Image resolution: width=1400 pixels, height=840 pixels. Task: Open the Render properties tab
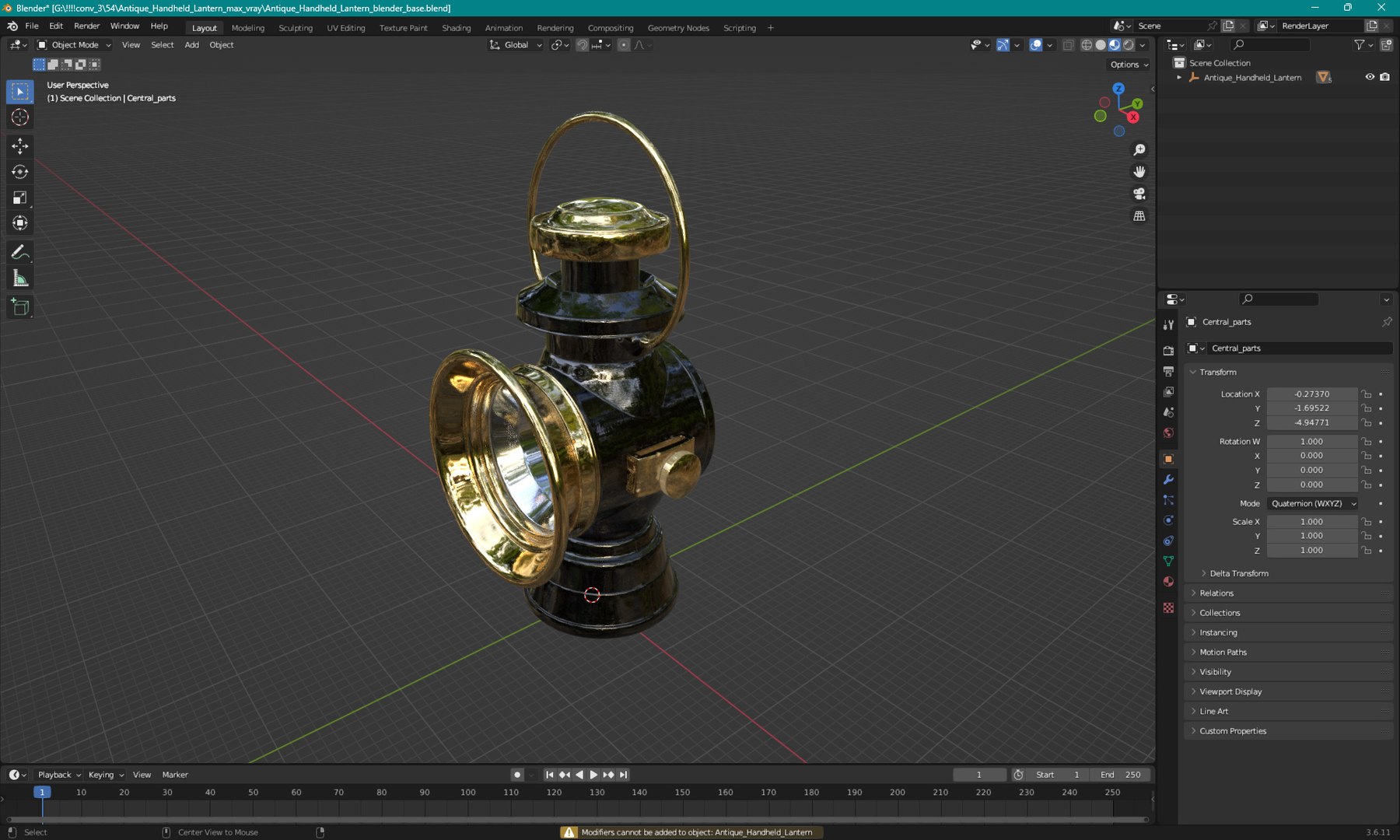(1168, 351)
